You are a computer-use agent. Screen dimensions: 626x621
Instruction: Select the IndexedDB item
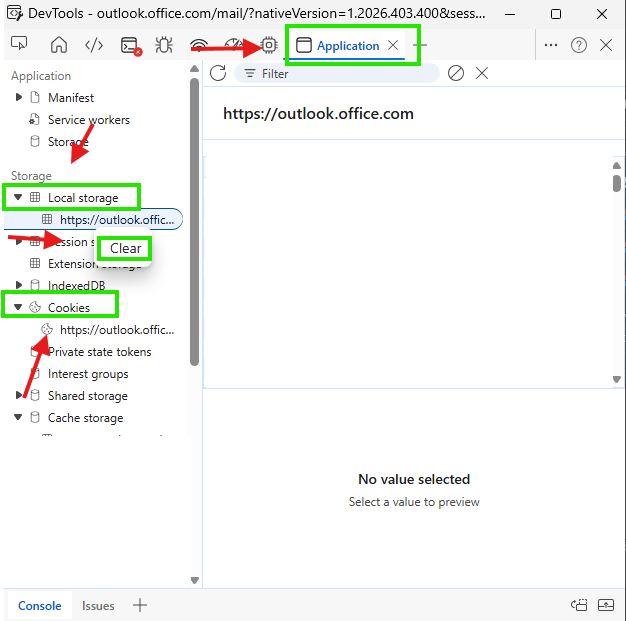(x=76, y=286)
